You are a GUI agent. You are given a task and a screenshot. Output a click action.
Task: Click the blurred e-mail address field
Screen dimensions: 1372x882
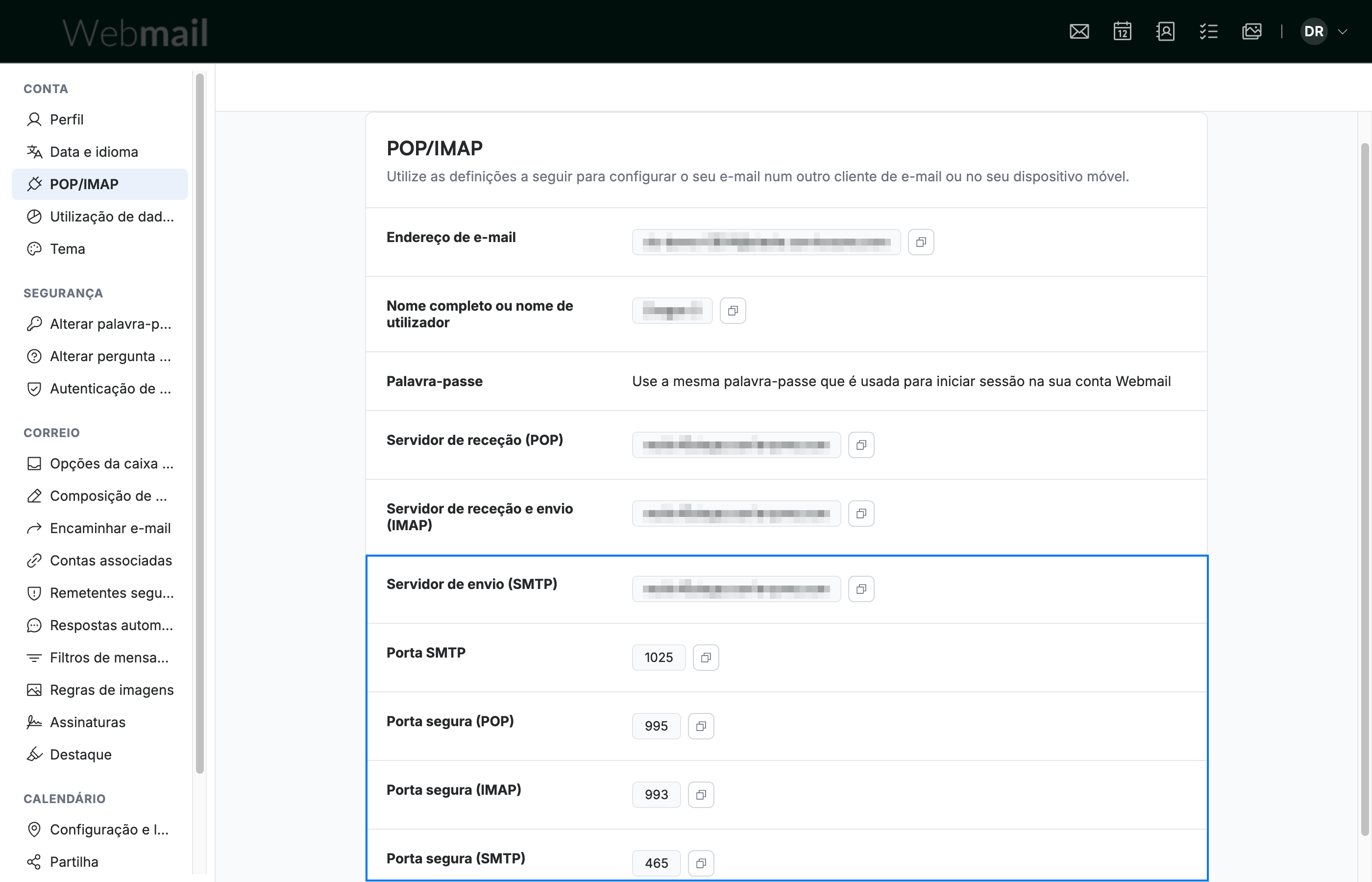(766, 242)
